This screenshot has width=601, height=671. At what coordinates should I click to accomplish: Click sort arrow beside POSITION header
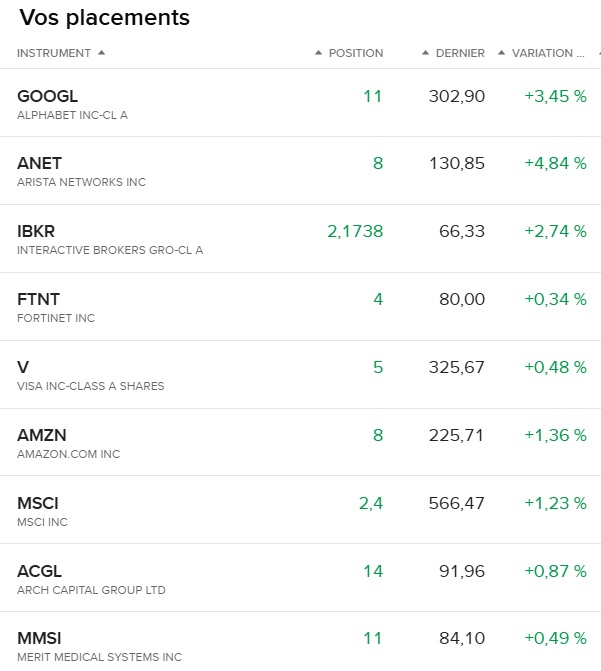pyautogui.click(x=319, y=53)
